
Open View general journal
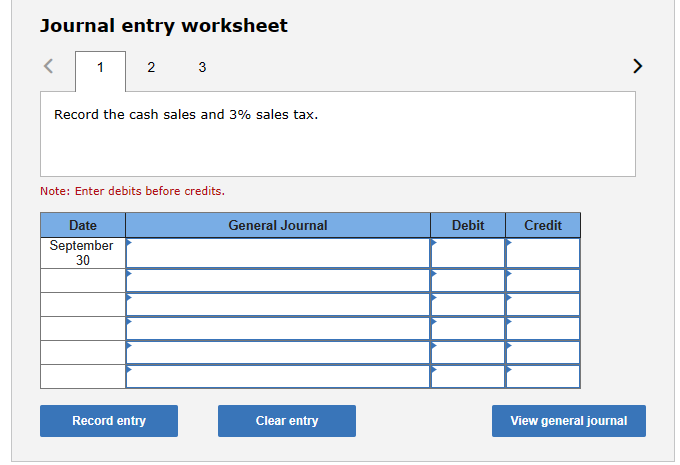pos(569,421)
